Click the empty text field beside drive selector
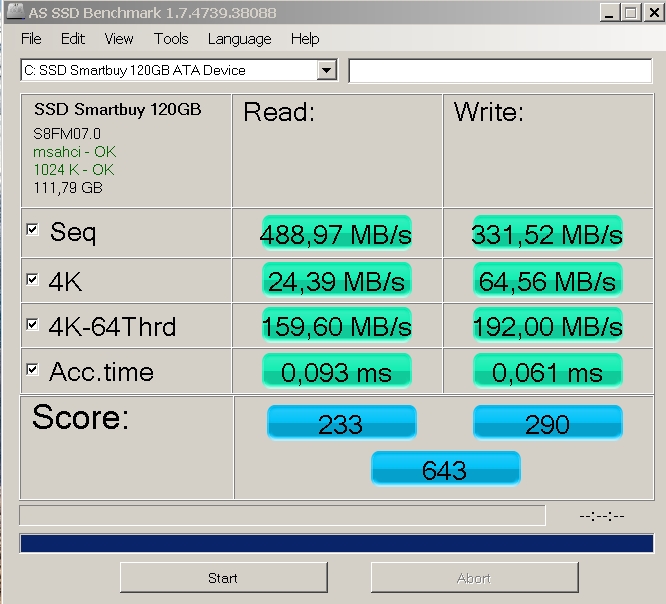Image resolution: width=666 pixels, height=604 pixels. click(x=500, y=71)
